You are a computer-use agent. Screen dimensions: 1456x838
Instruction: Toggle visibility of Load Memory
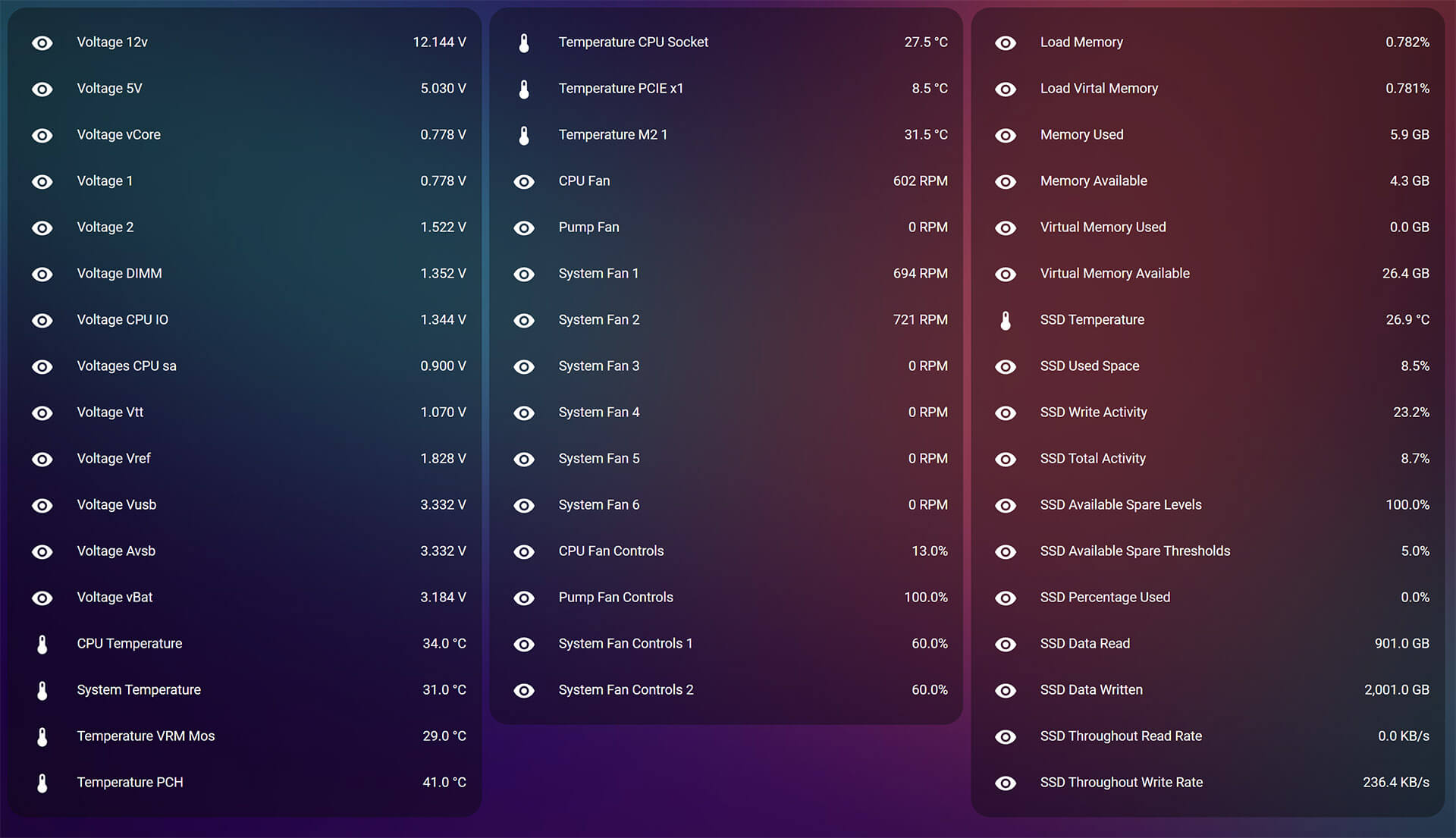pyautogui.click(x=1006, y=43)
